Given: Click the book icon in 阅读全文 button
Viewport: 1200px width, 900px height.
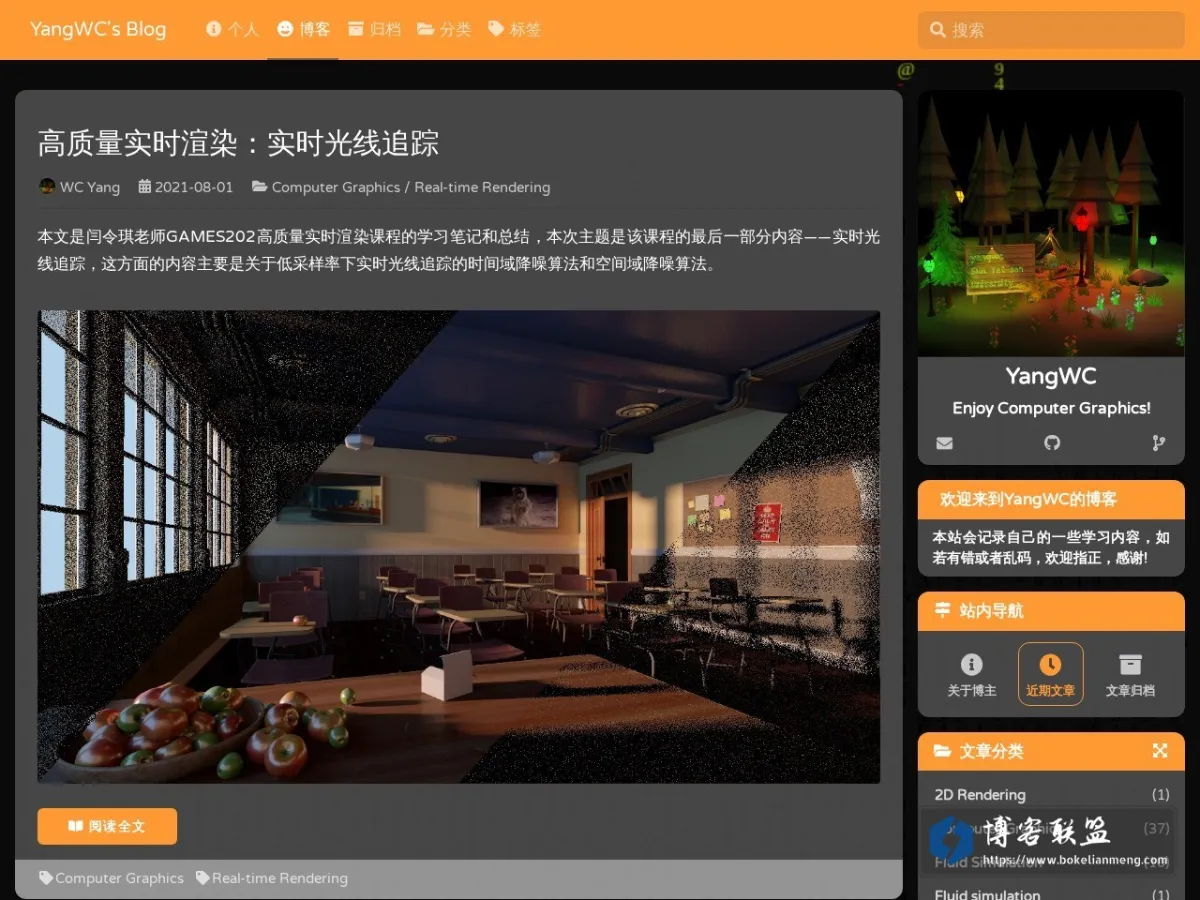Looking at the screenshot, I should tap(76, 826).
